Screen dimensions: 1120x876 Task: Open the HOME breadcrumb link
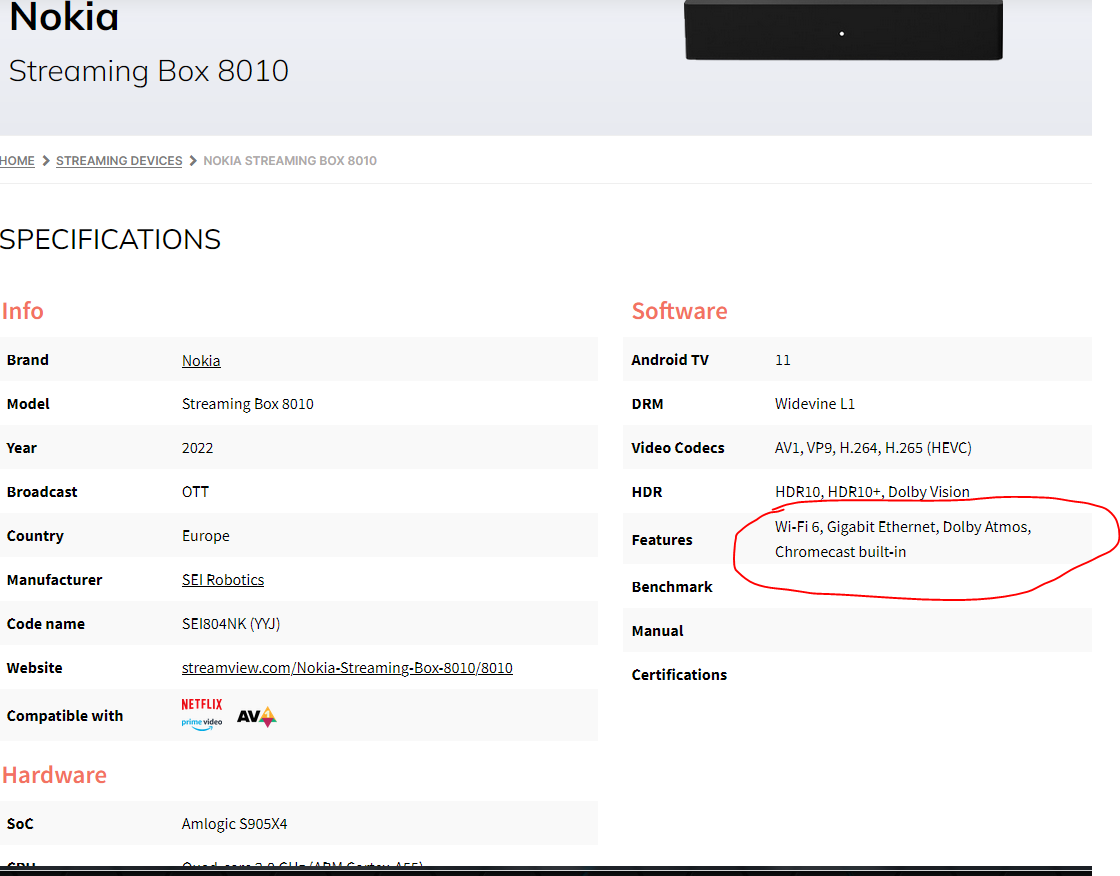point(17,161)
